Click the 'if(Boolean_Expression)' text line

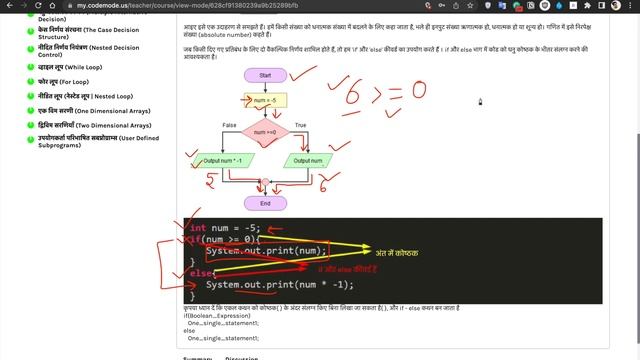[217, 316]
